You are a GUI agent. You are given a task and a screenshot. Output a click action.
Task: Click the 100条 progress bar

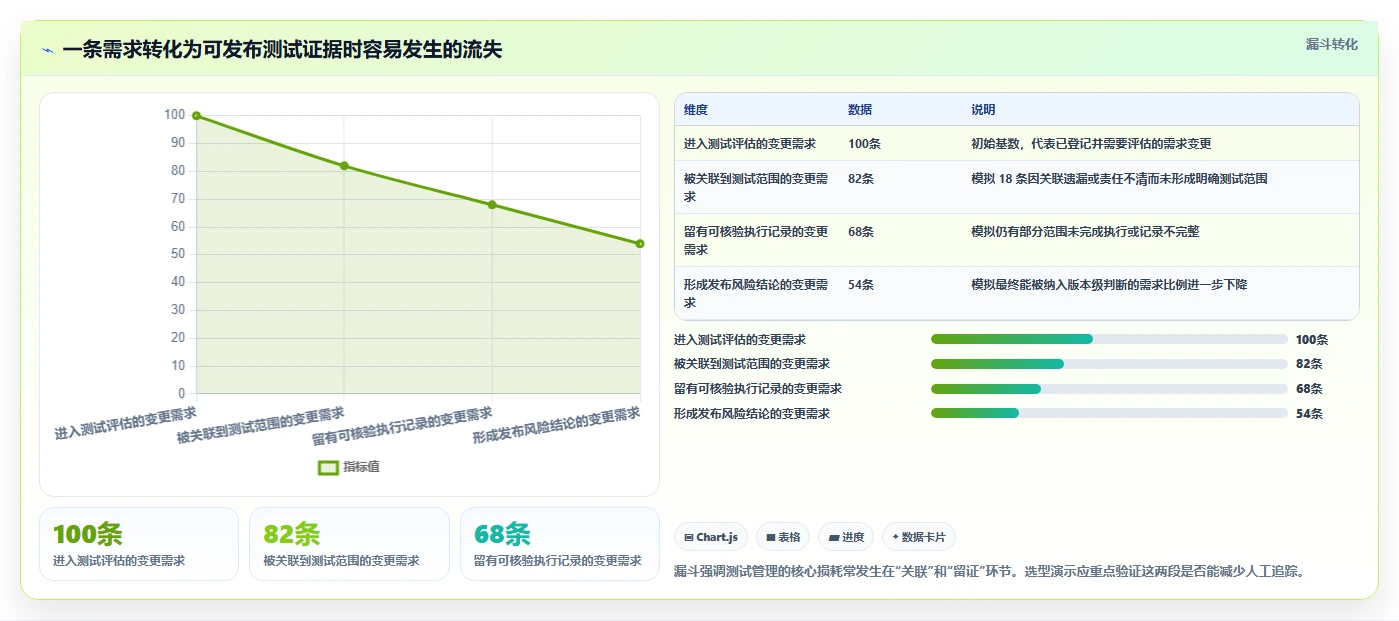tap(1109, 339)
